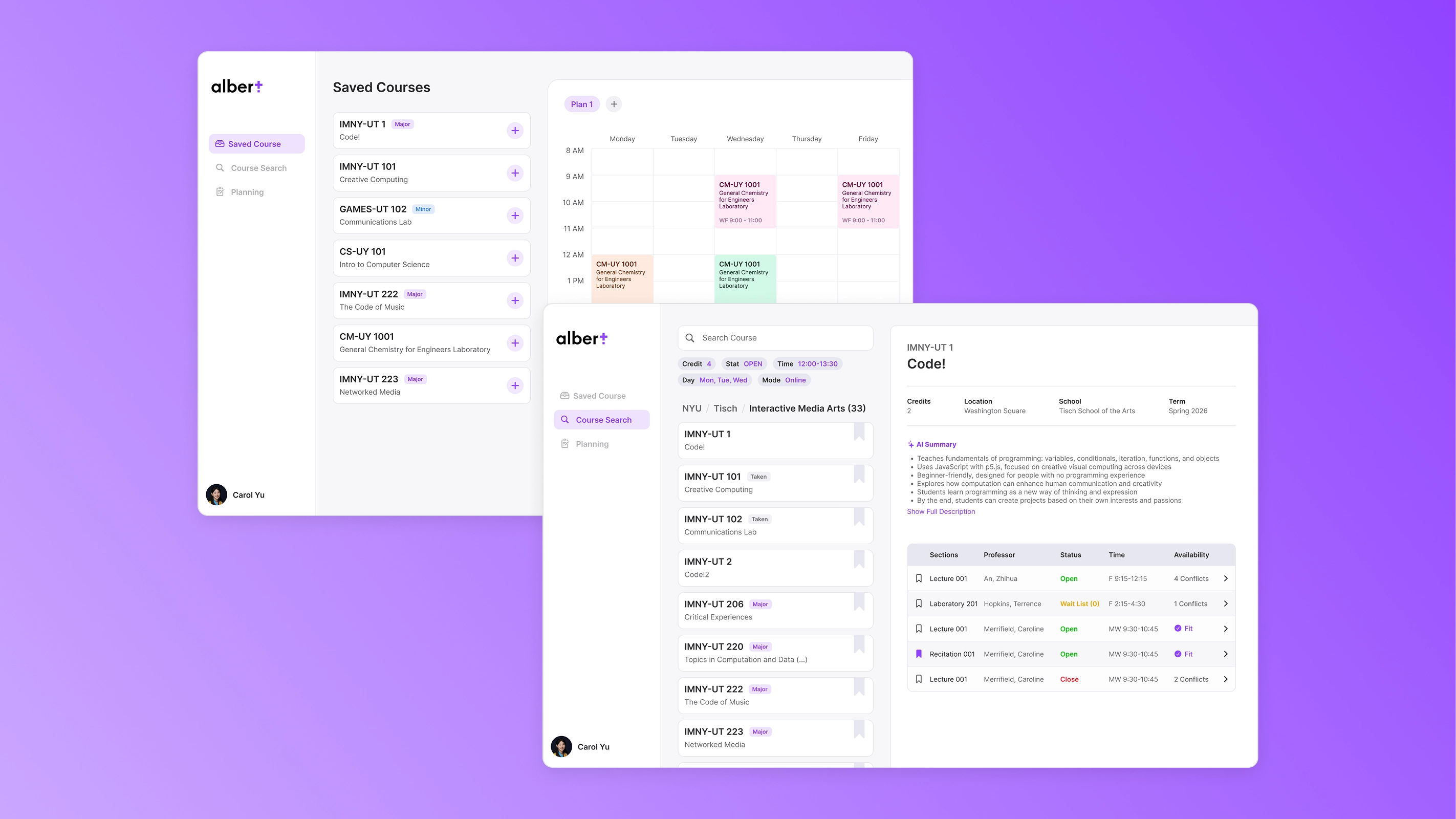
Task: Add CM-UY 1001 course with plus icon
Action: pos(514,343)
